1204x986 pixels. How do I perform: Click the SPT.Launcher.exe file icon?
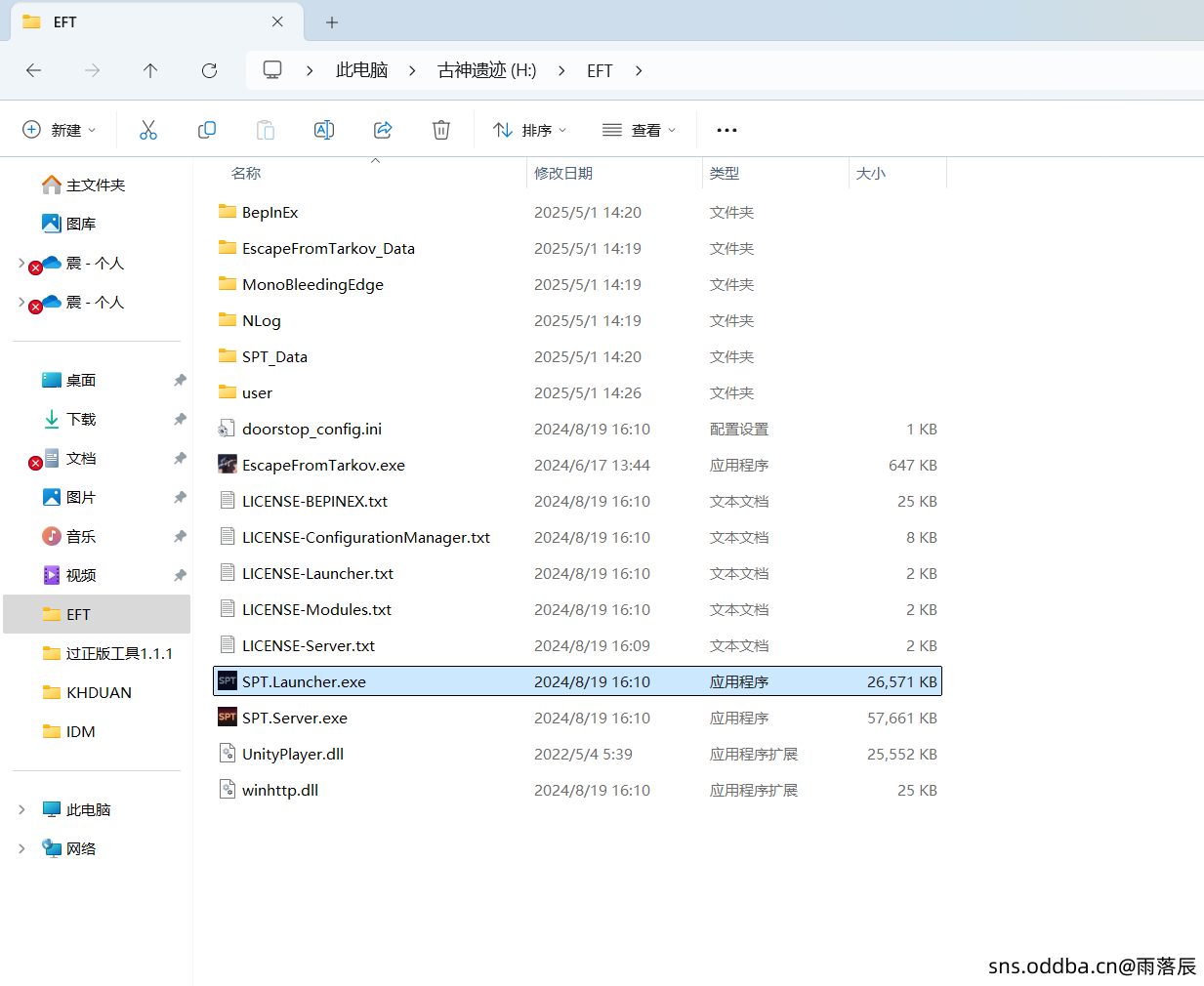228,681
